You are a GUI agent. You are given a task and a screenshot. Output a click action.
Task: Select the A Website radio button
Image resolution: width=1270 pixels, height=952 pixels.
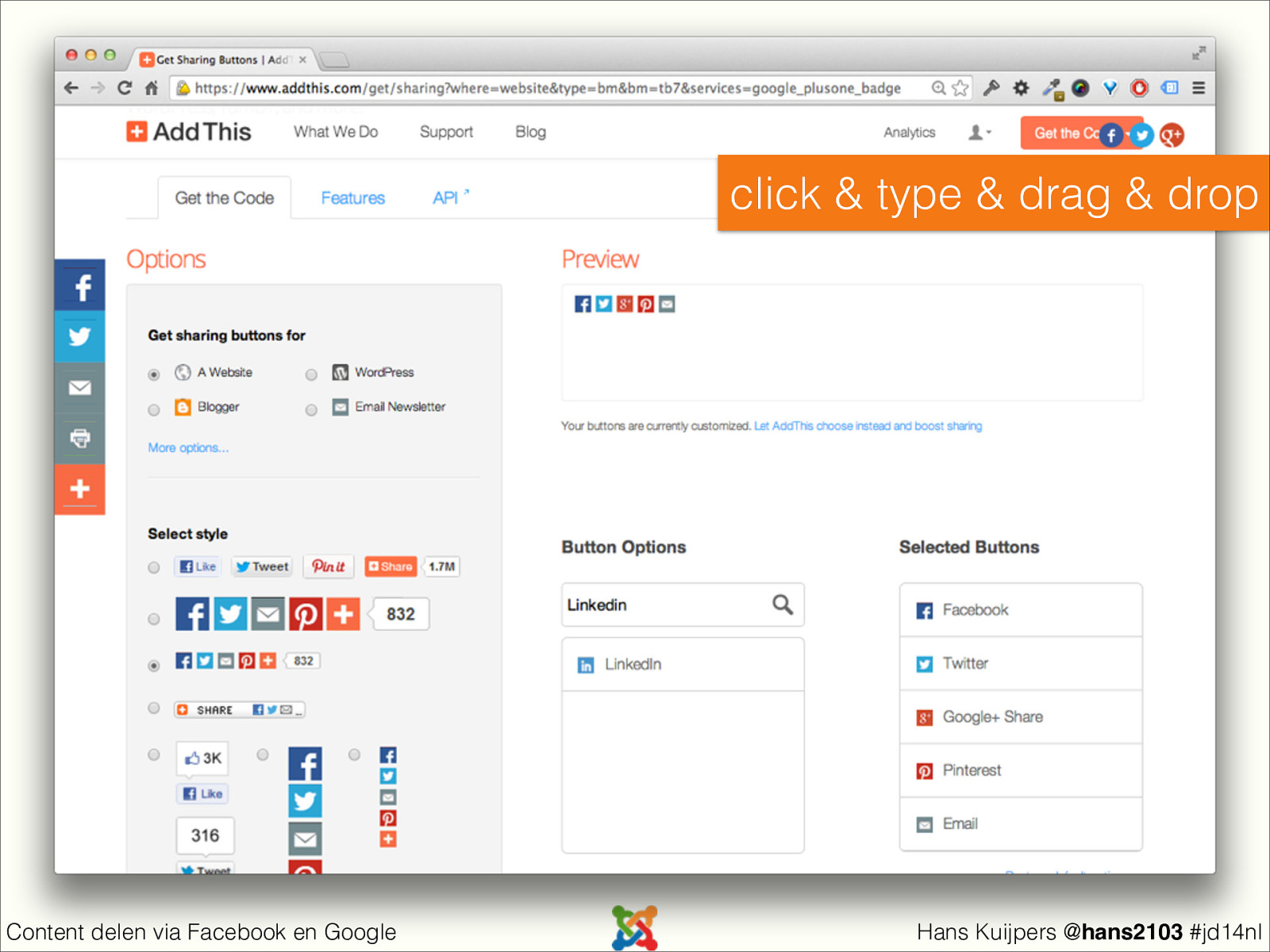[154, 374]
